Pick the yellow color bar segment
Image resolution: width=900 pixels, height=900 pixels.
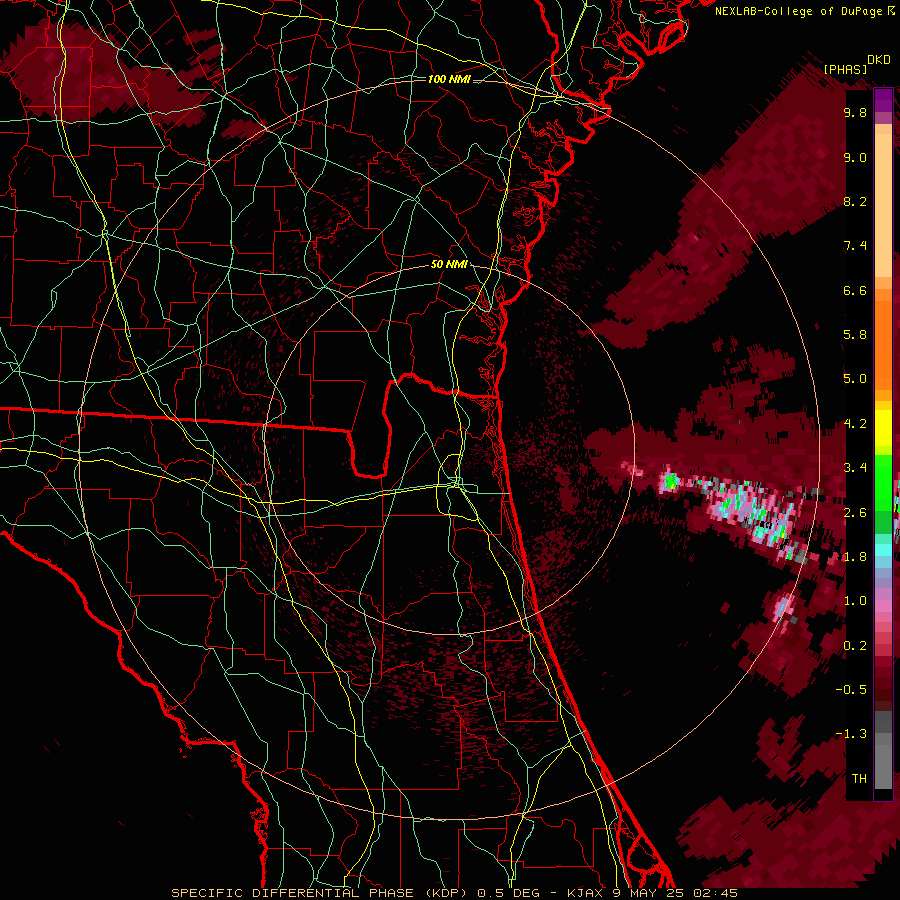click(x=883, y=428)
